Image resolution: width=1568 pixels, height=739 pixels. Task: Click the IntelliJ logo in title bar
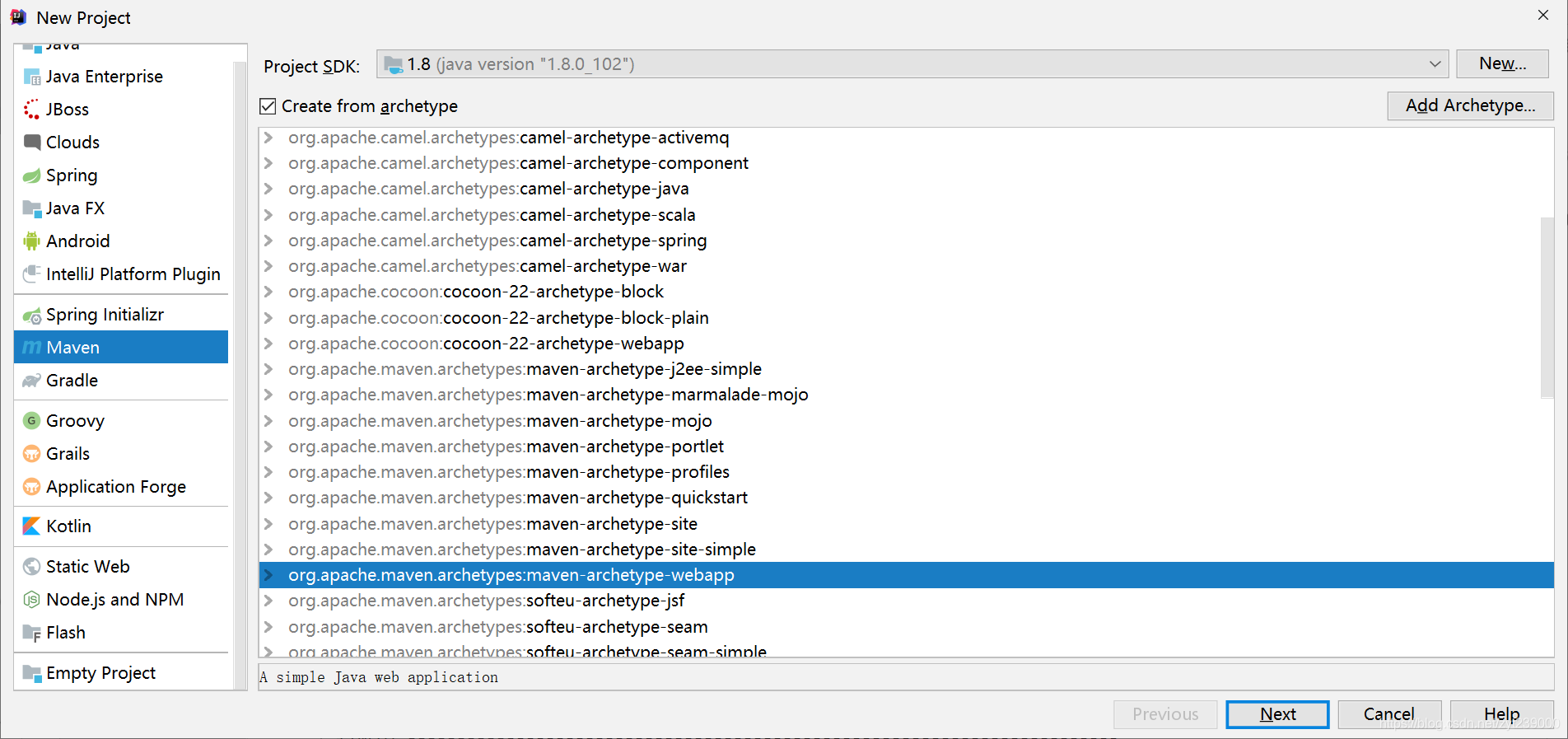(x=18, y=16)
